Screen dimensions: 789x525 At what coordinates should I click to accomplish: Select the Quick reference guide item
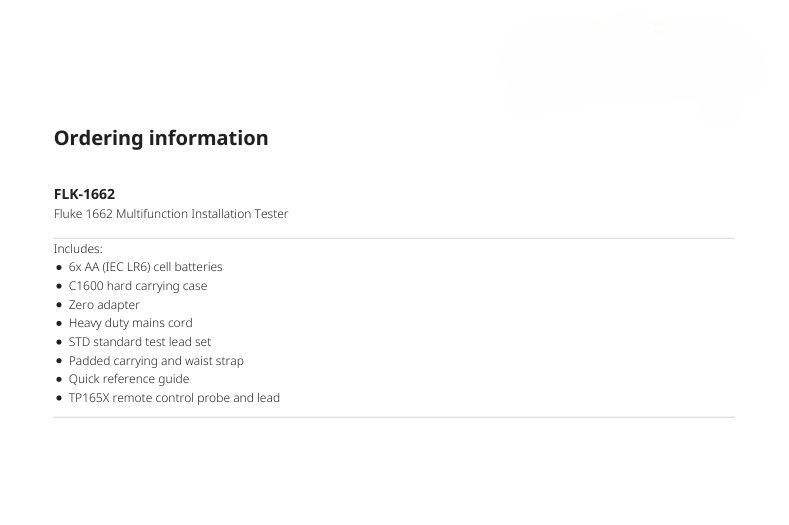129,379
